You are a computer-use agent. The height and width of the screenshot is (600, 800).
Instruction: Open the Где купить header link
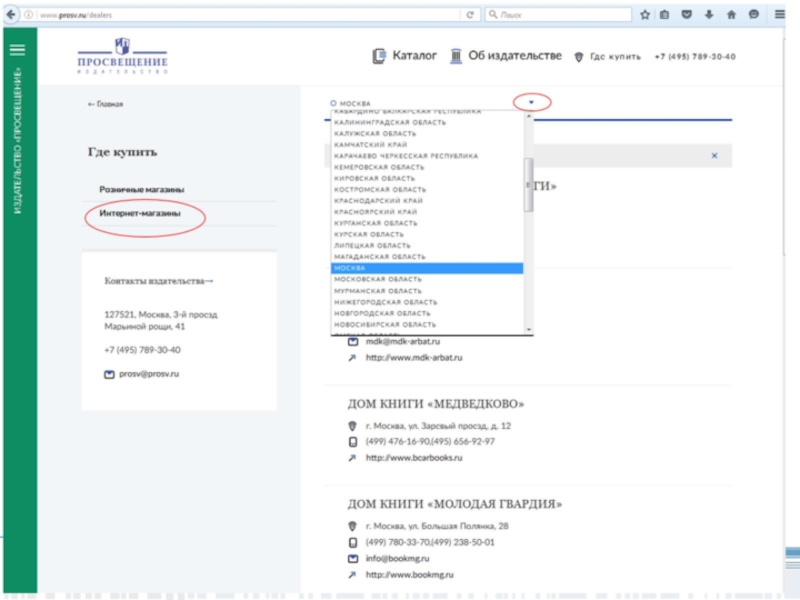pyautogui.click(x=615, y=57)
